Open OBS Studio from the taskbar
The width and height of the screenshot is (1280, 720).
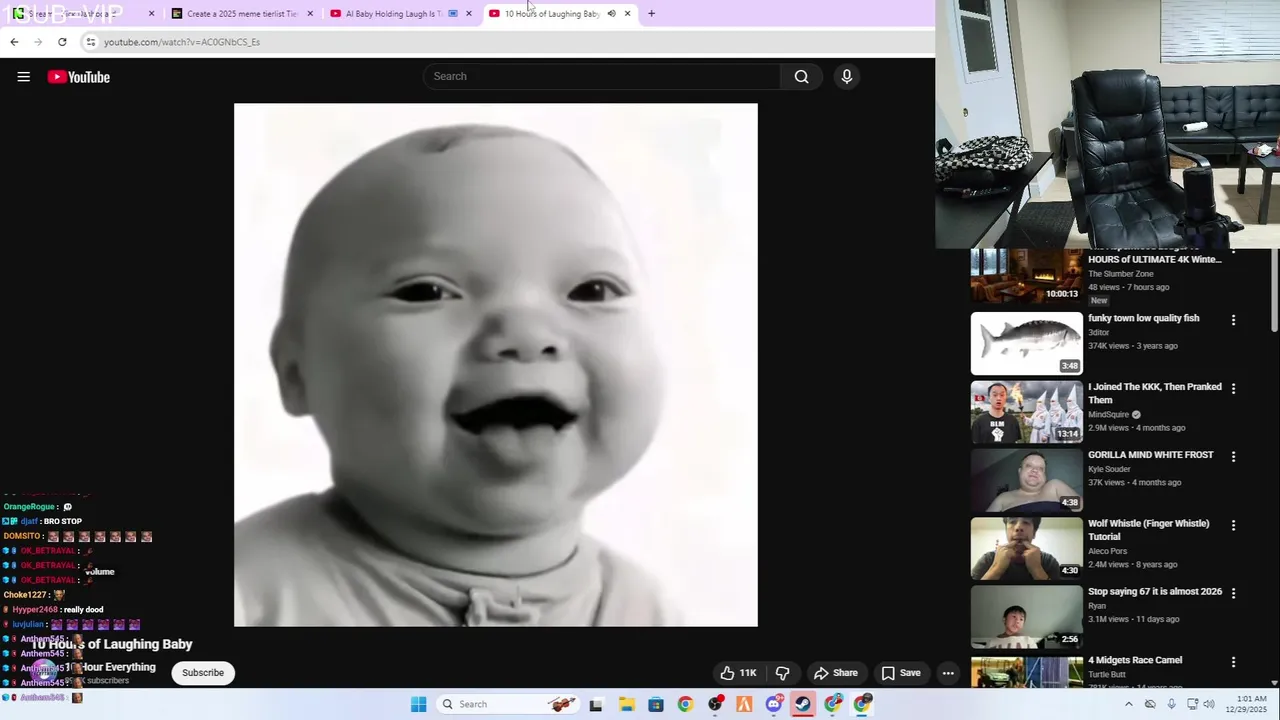[715, 705]
